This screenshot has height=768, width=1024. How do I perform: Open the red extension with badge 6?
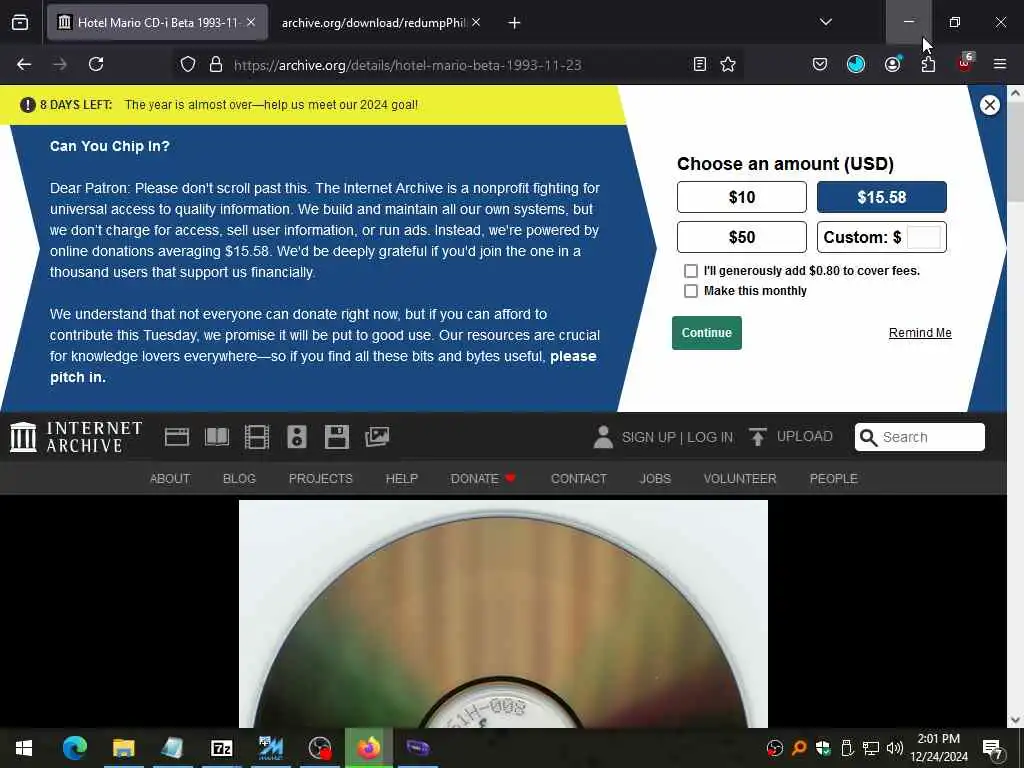(965, 63)
